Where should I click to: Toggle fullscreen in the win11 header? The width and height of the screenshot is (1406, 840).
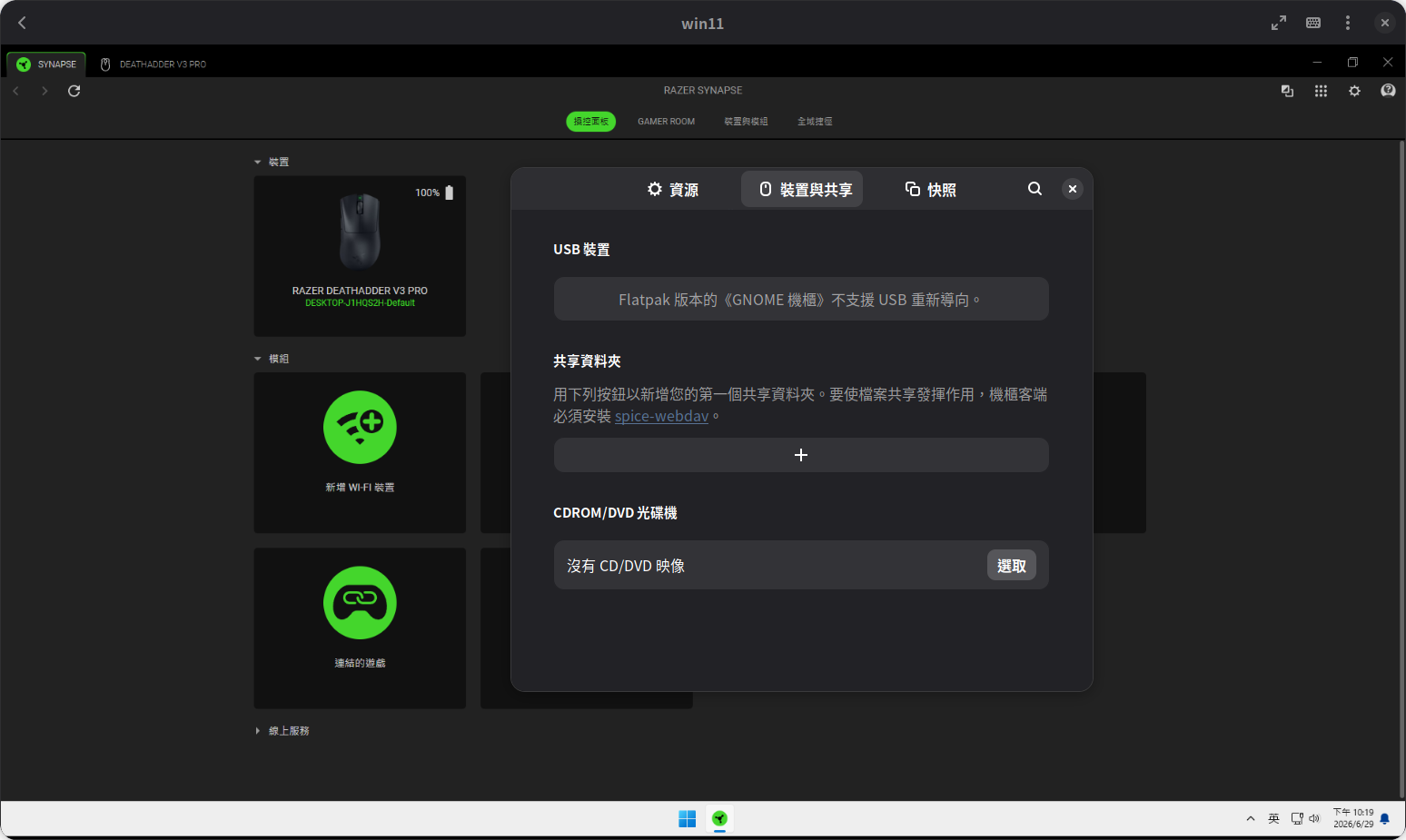pos(1279,23)
